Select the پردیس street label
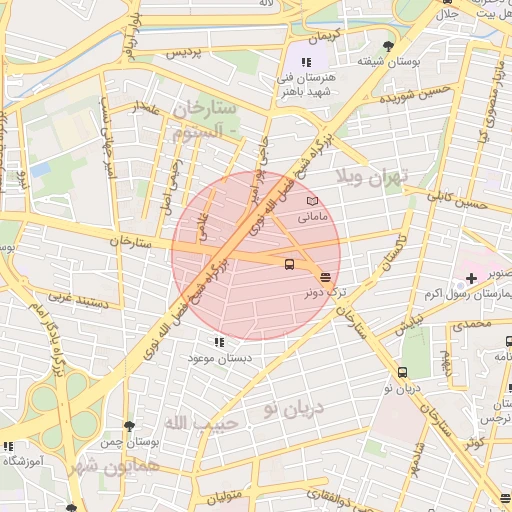Viewport: 512px width, 512px height. pos(184,52)
